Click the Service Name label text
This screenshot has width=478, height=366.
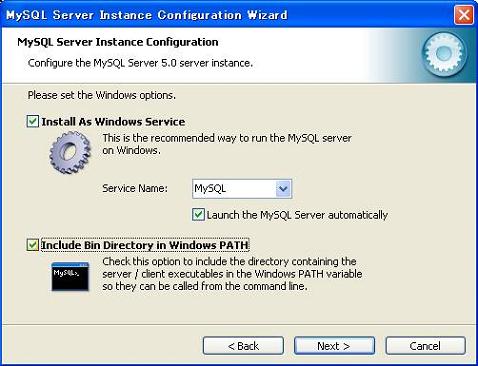pyautogui.click(x=135, y=188)
